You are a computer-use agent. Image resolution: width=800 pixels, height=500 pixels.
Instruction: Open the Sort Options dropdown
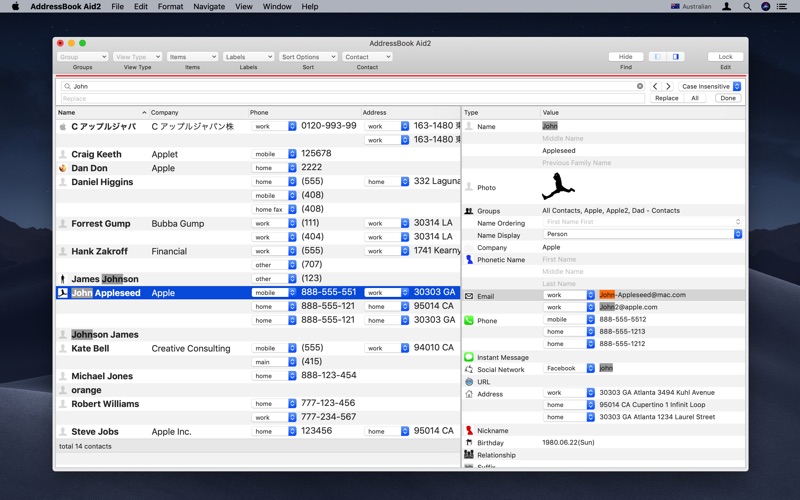[308, 57]
